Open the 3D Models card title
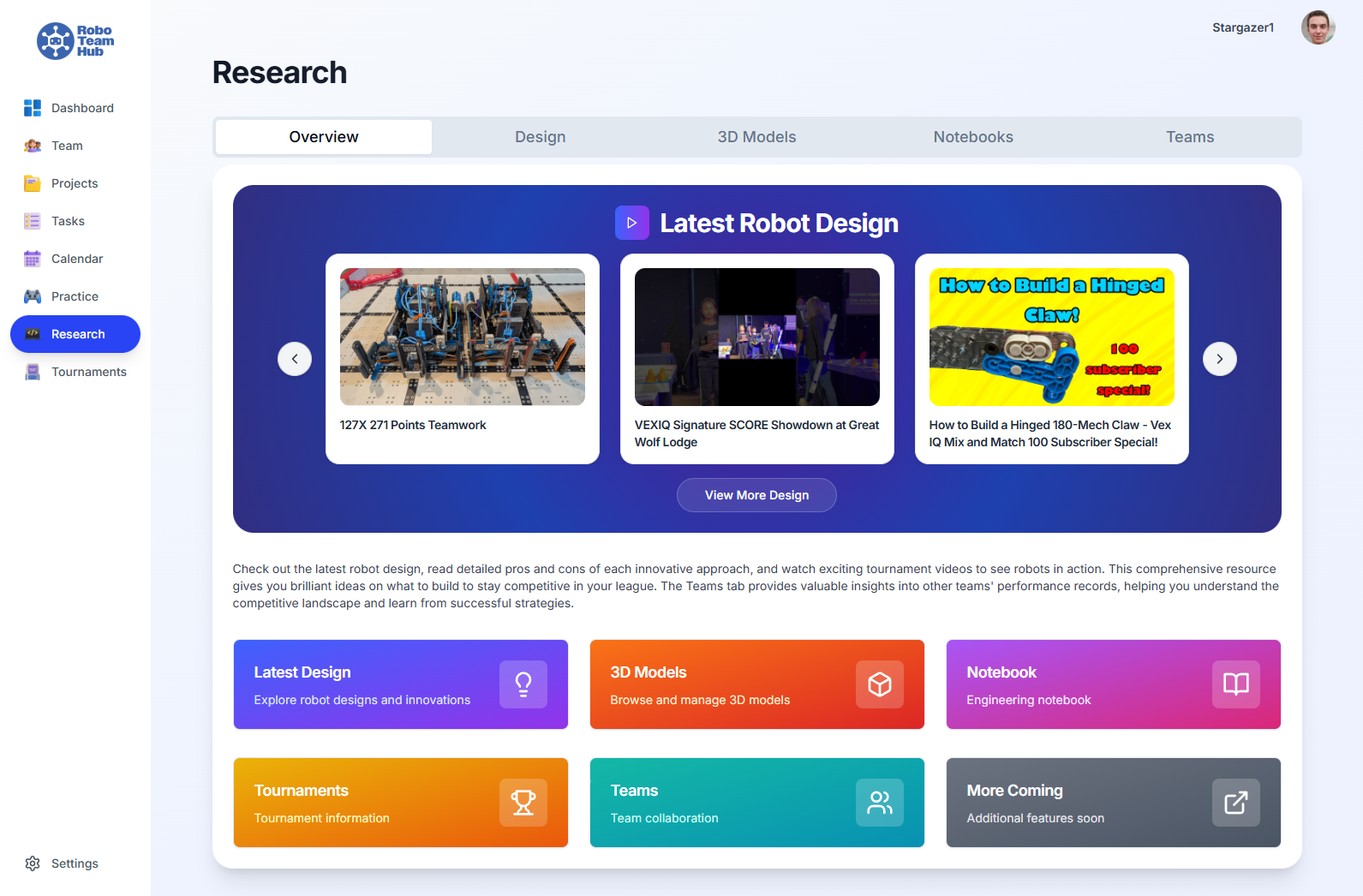1363x896 pixels. (x=649, y=672)
